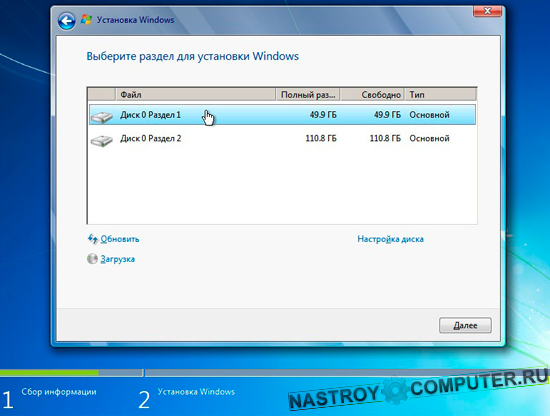Click the setup progress bar at the bottom
The height and width of the screenshot is (416, 550).
275,373
